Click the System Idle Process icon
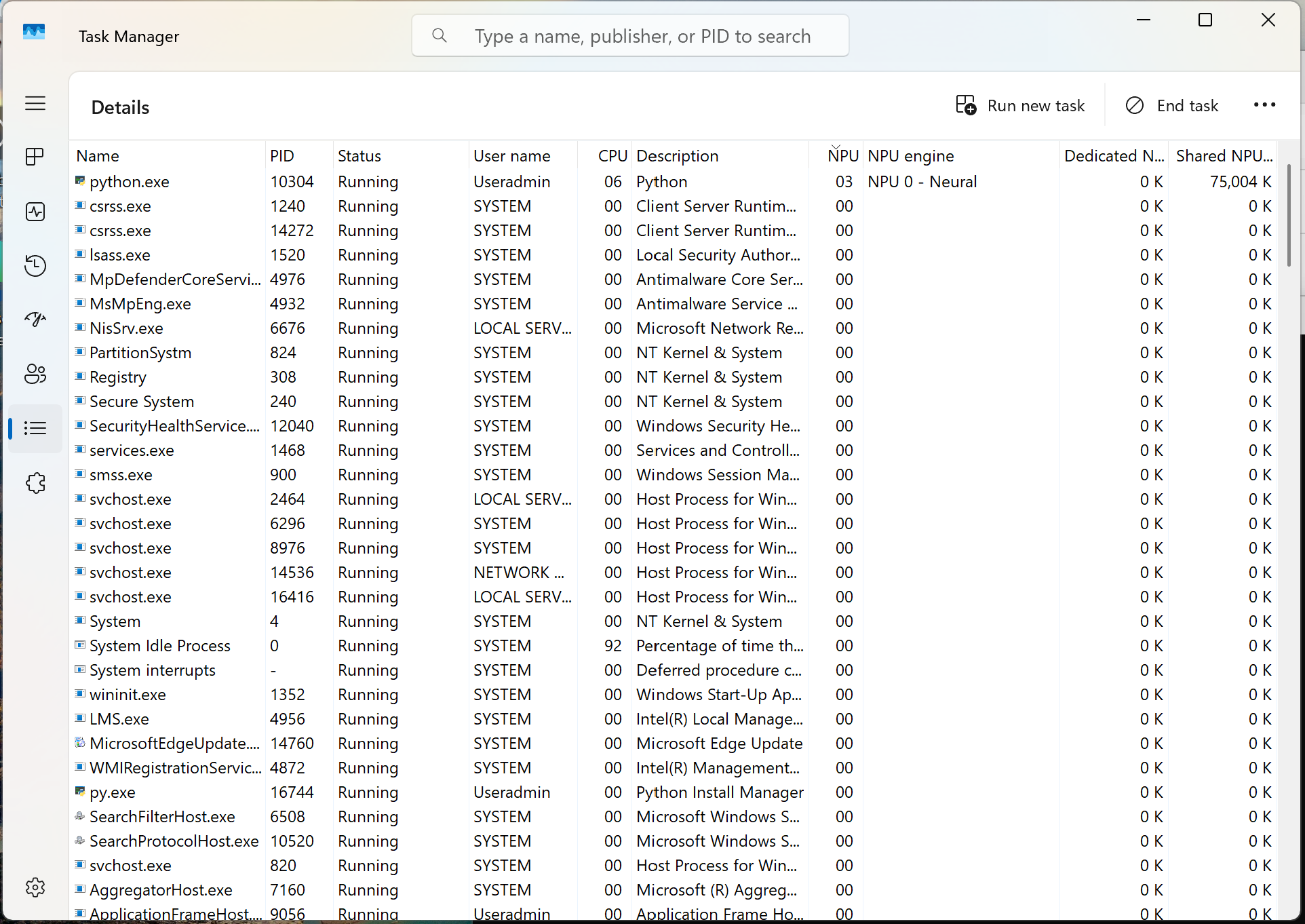The image size is (1305, 924). [80, 645]
